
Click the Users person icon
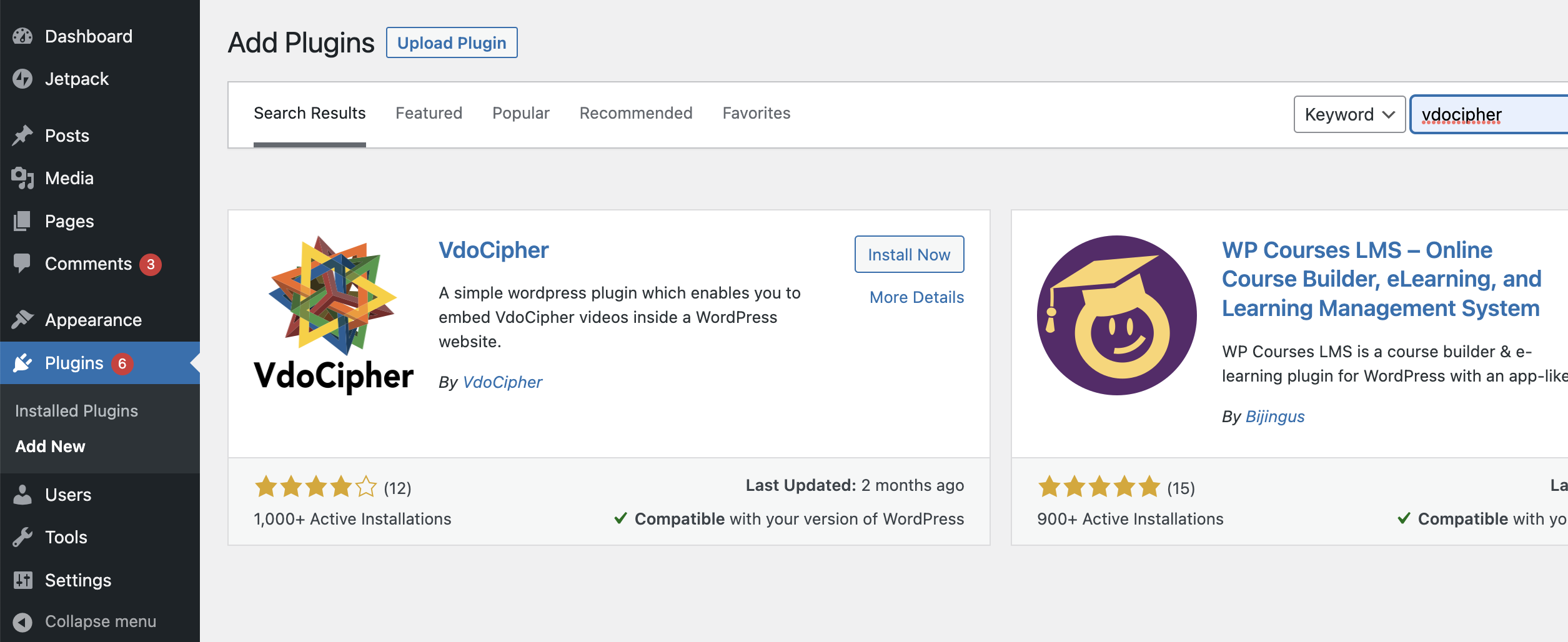pyautogui.click(x=22, y=495)
